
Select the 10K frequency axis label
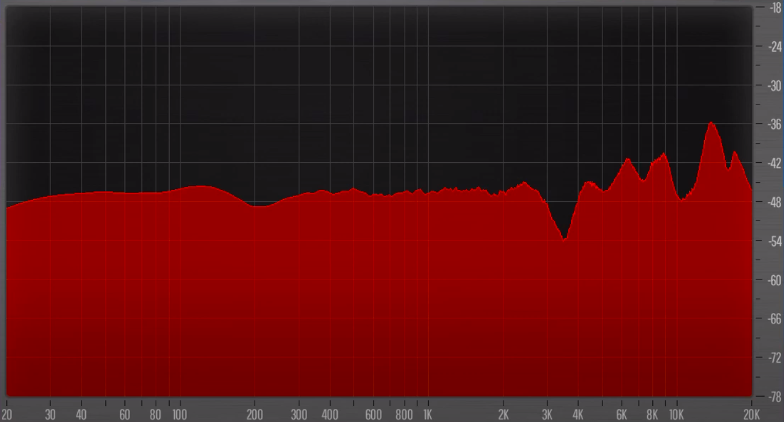pos(676,414)
